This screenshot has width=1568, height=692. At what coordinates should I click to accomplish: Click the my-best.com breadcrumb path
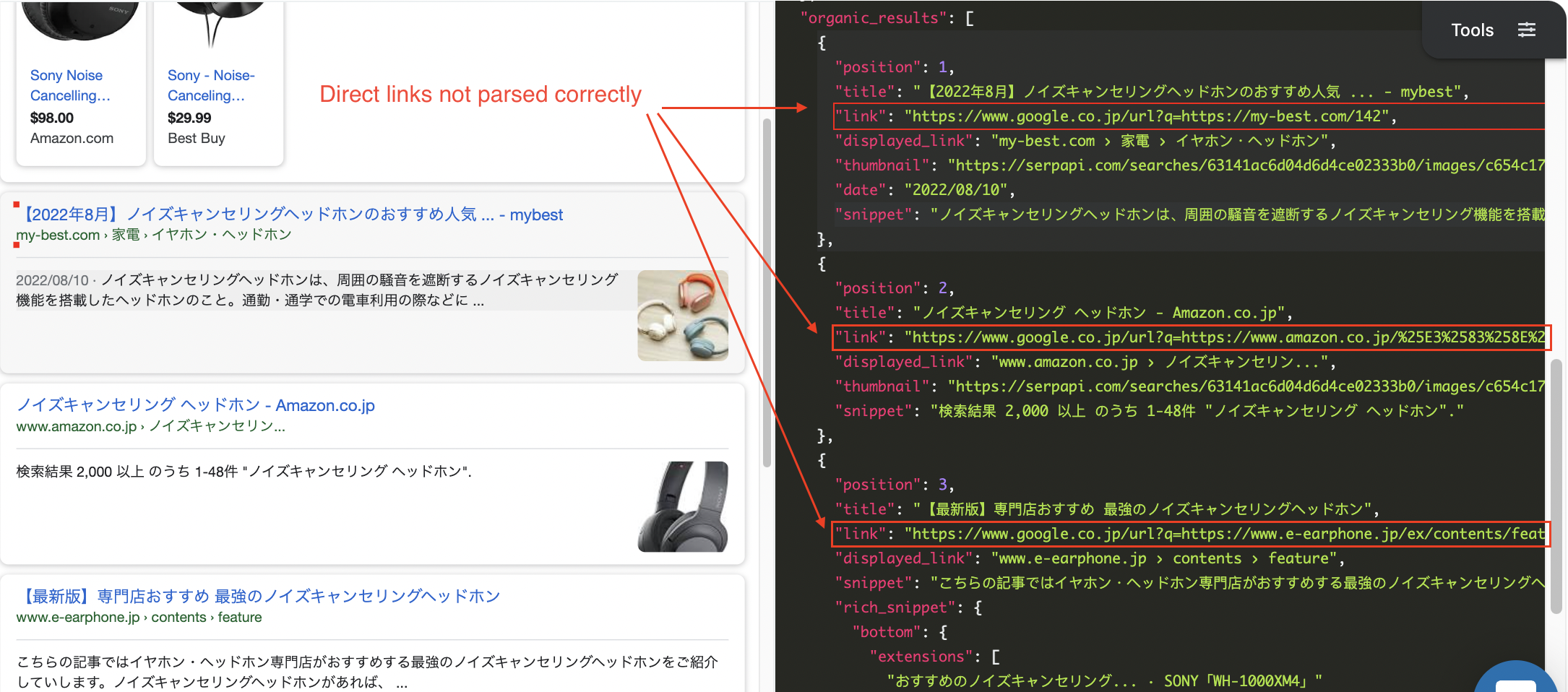pyautogui.click(x=58, y=235)
